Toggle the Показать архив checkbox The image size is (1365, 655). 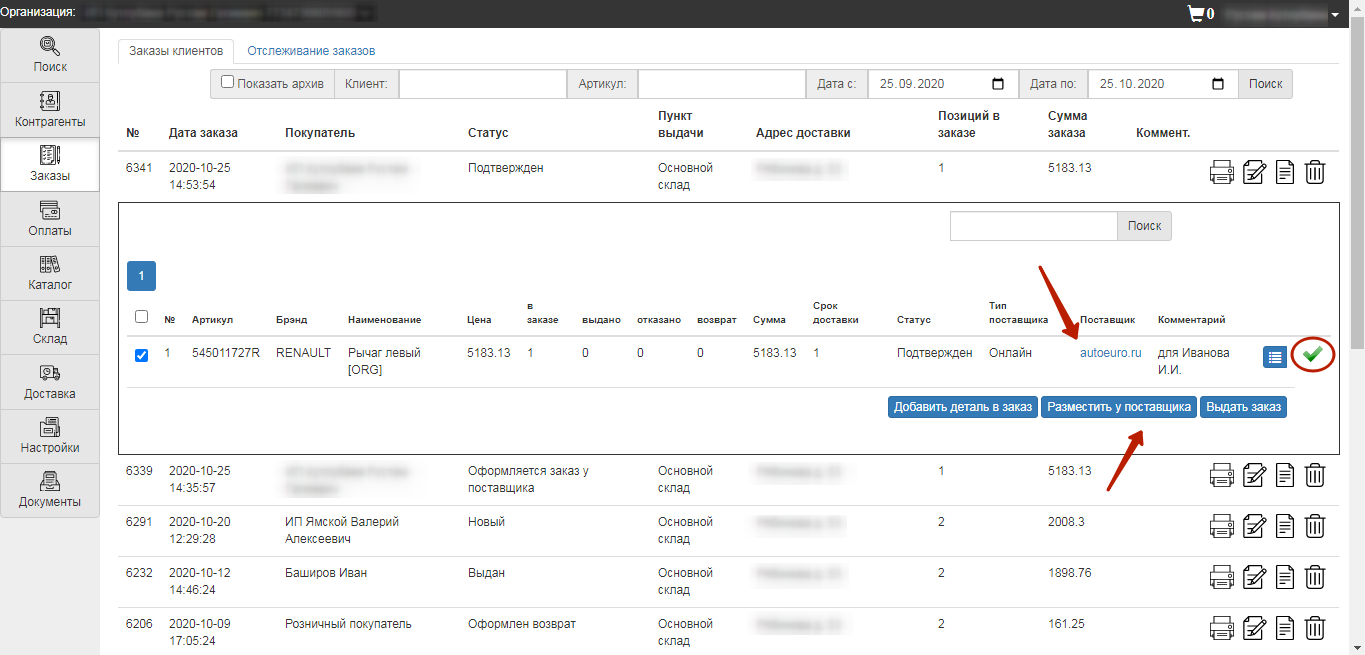[228, 83]
